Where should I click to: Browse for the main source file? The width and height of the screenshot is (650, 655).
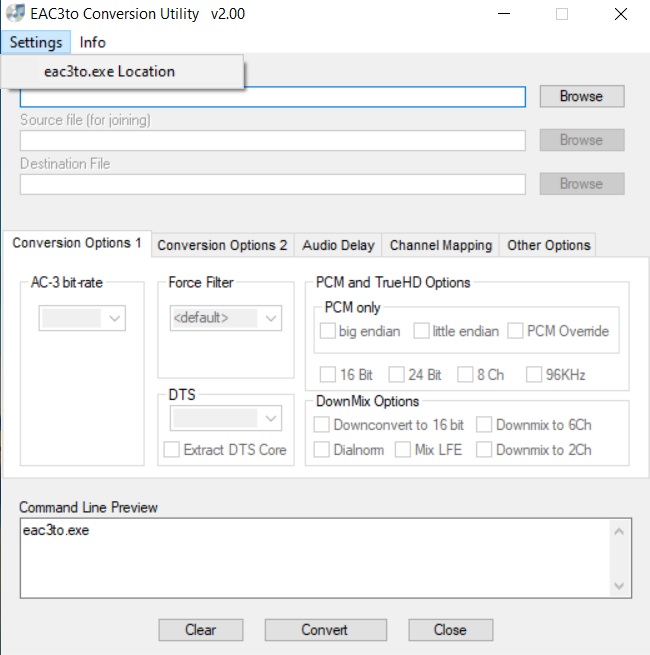coord(582,96)
